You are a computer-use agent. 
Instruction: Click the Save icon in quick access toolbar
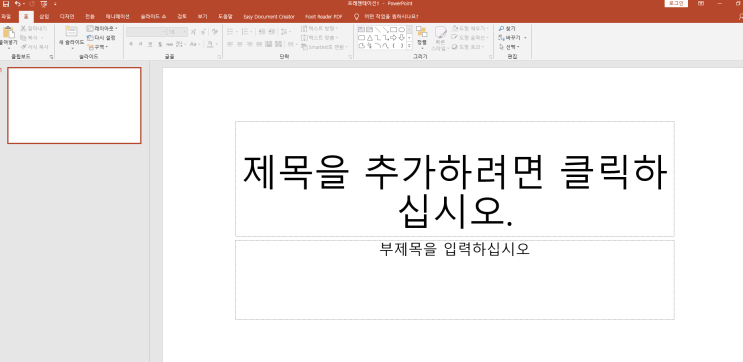pyautogui.click(x=6, y=4)
